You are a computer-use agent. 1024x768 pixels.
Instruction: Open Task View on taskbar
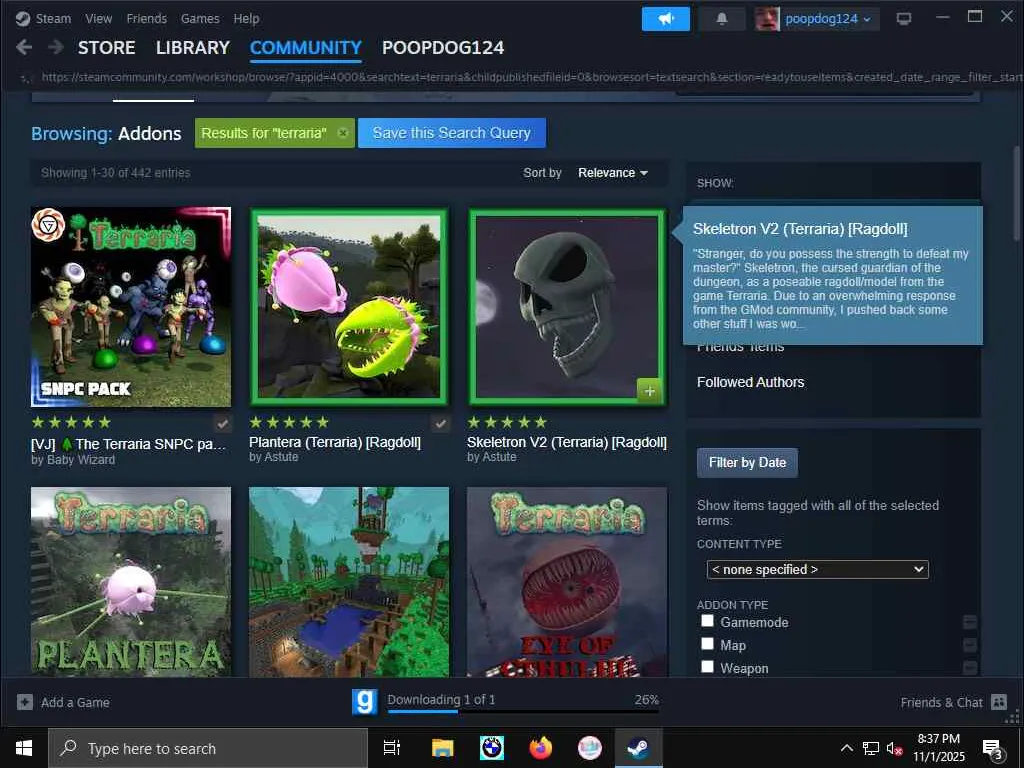coord(391,748)
